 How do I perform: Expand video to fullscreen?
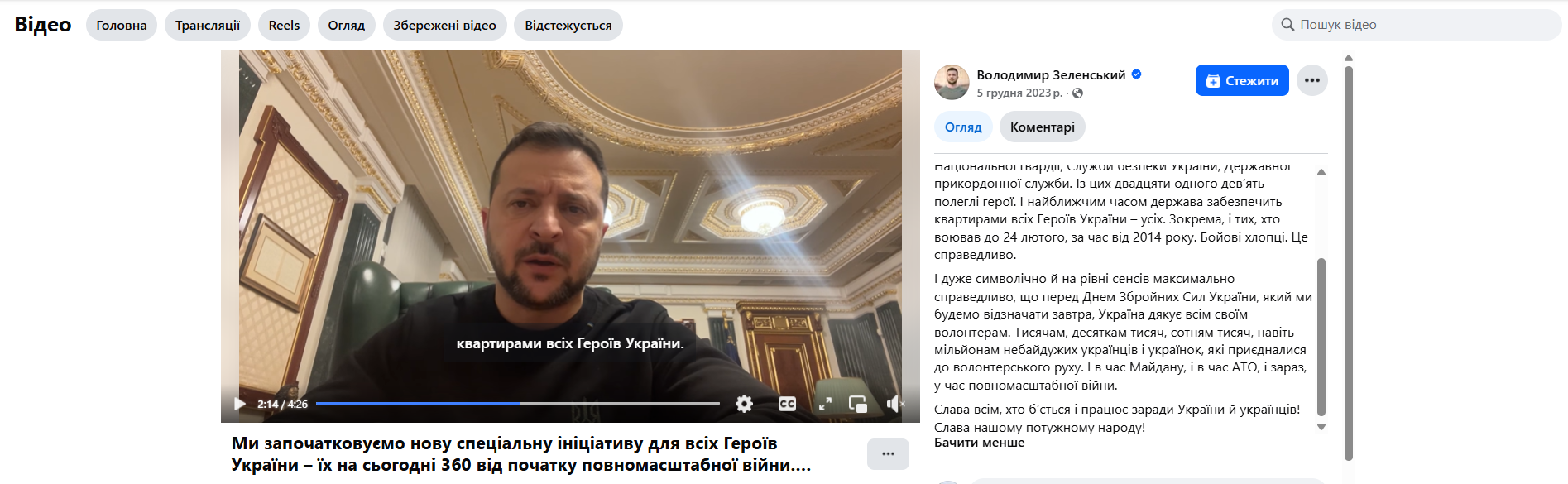[x=825, y=404]
